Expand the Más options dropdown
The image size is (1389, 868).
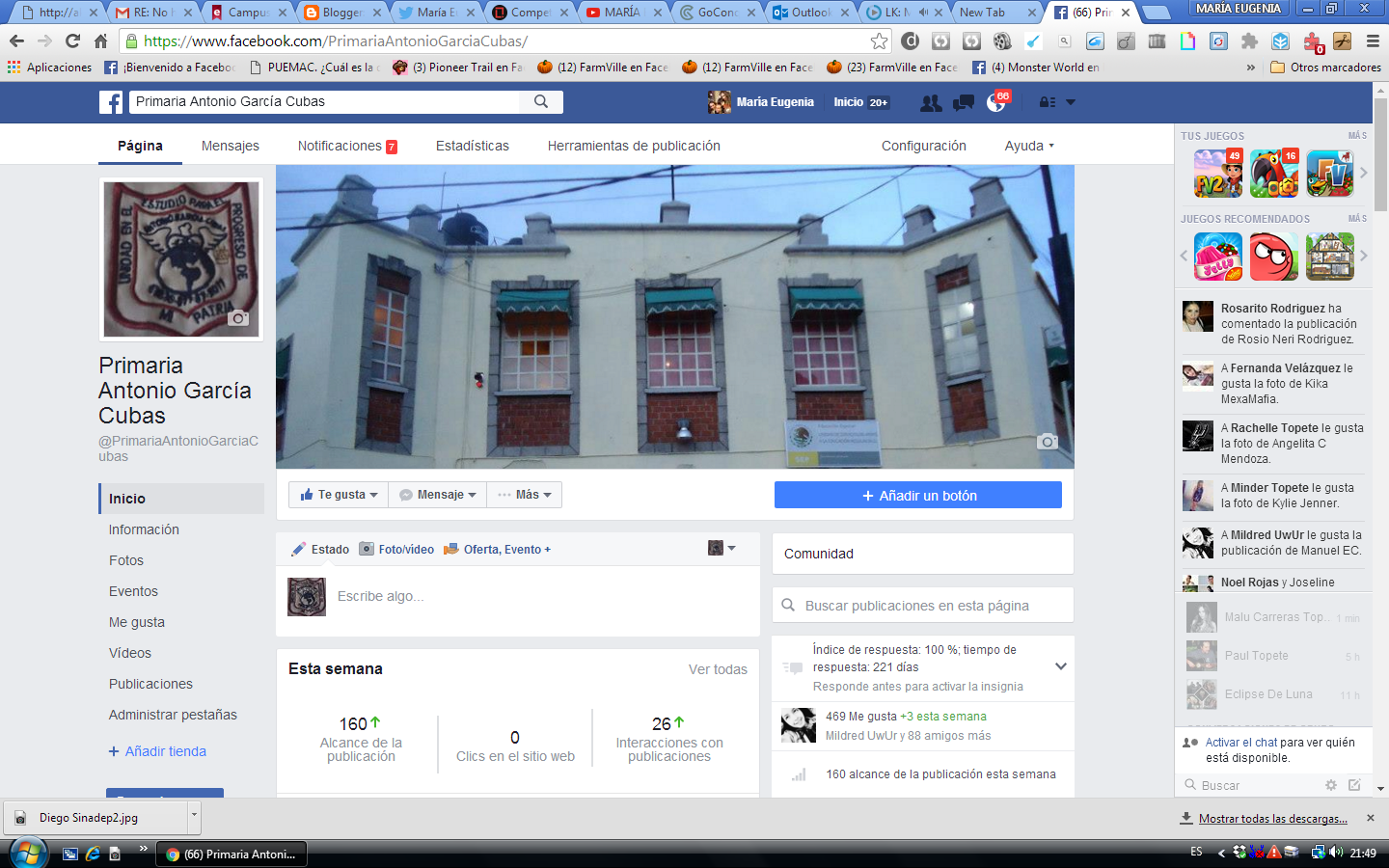(x=525, y=495)
